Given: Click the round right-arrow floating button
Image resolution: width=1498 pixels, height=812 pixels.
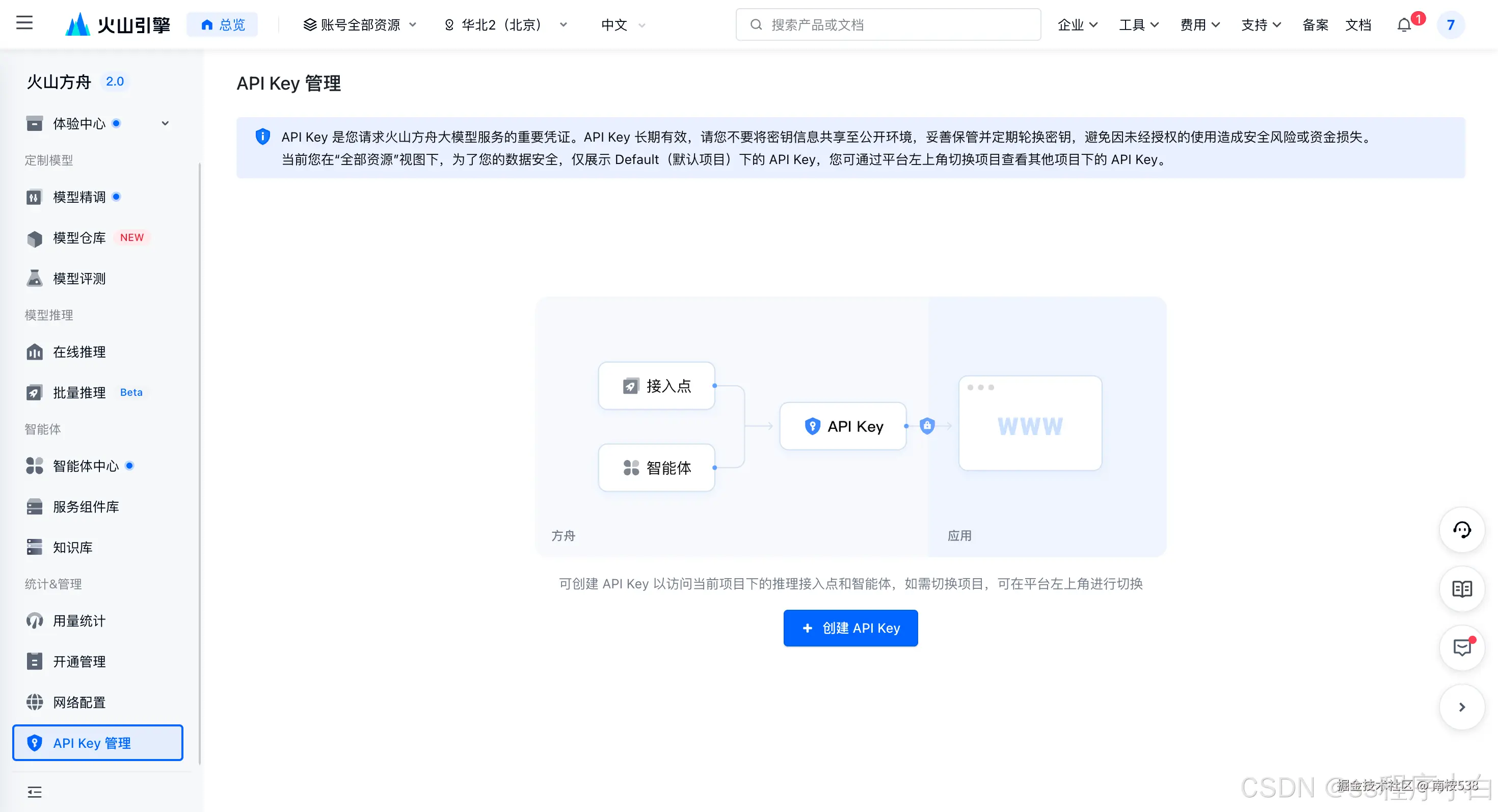Looking at the screenshot, I should (x=1461, y=707).
